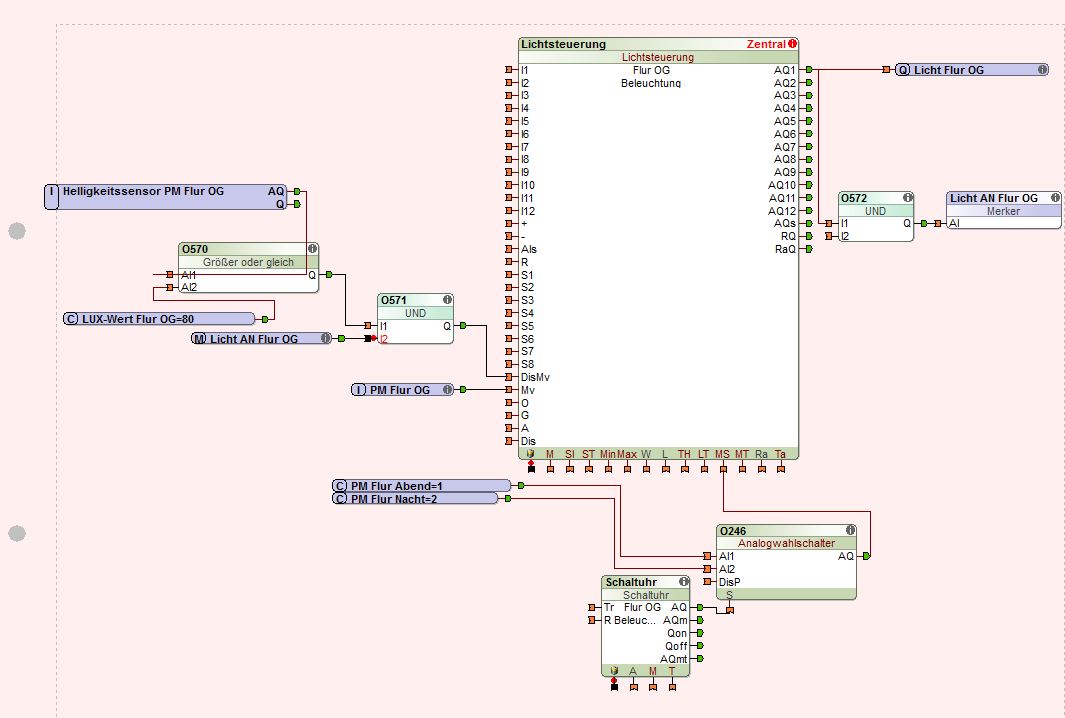
Task: Select the Dis input connector of Lichtsteuerung
Action: pos(509,441)
